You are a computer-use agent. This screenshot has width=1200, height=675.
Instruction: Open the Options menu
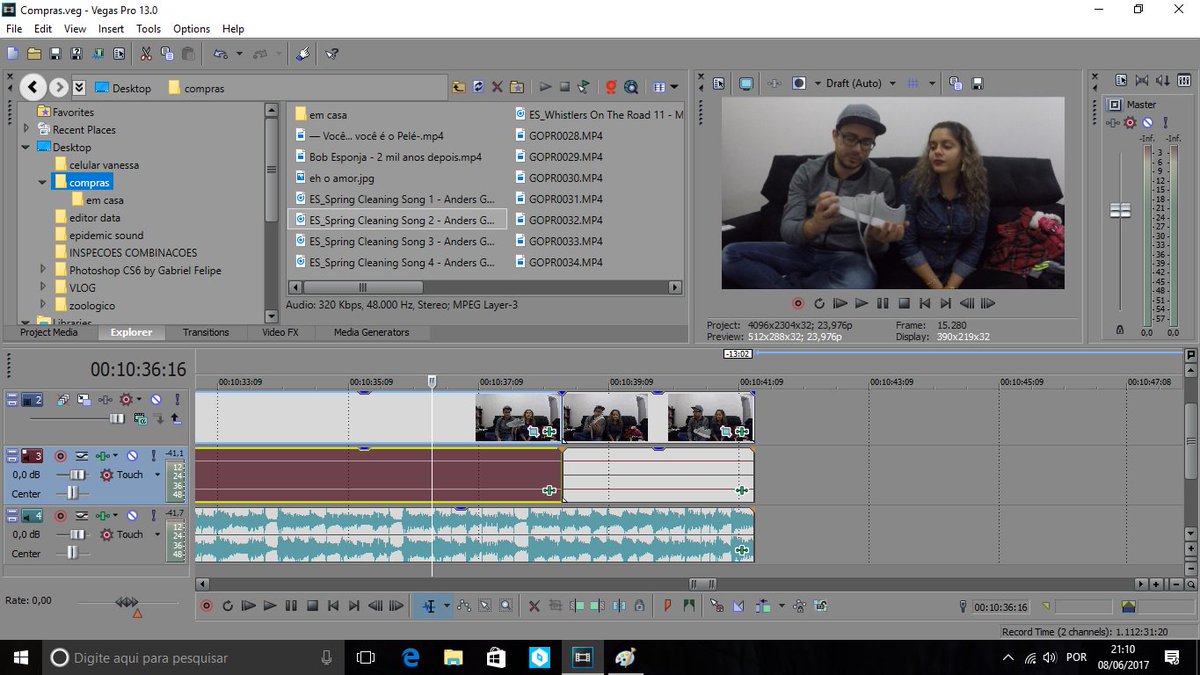(x=191, y=29)
